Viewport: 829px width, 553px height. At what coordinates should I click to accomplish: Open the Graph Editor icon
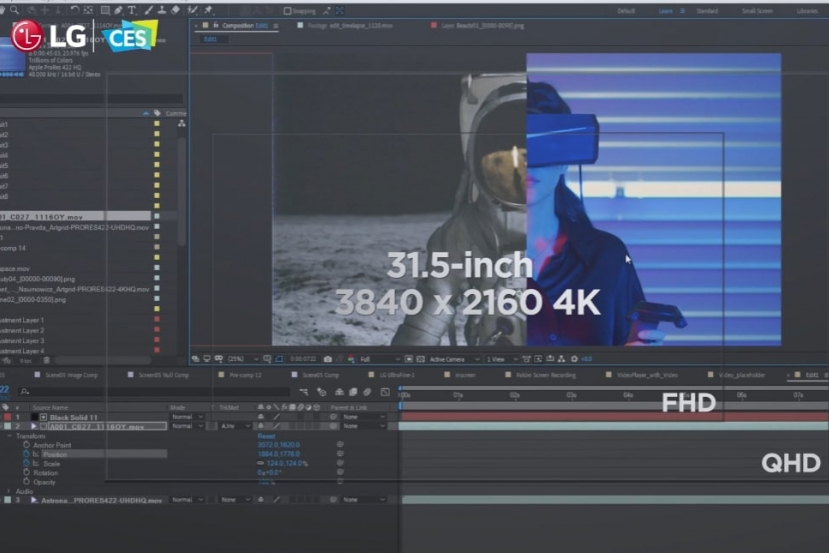click(x=385, y=392)
